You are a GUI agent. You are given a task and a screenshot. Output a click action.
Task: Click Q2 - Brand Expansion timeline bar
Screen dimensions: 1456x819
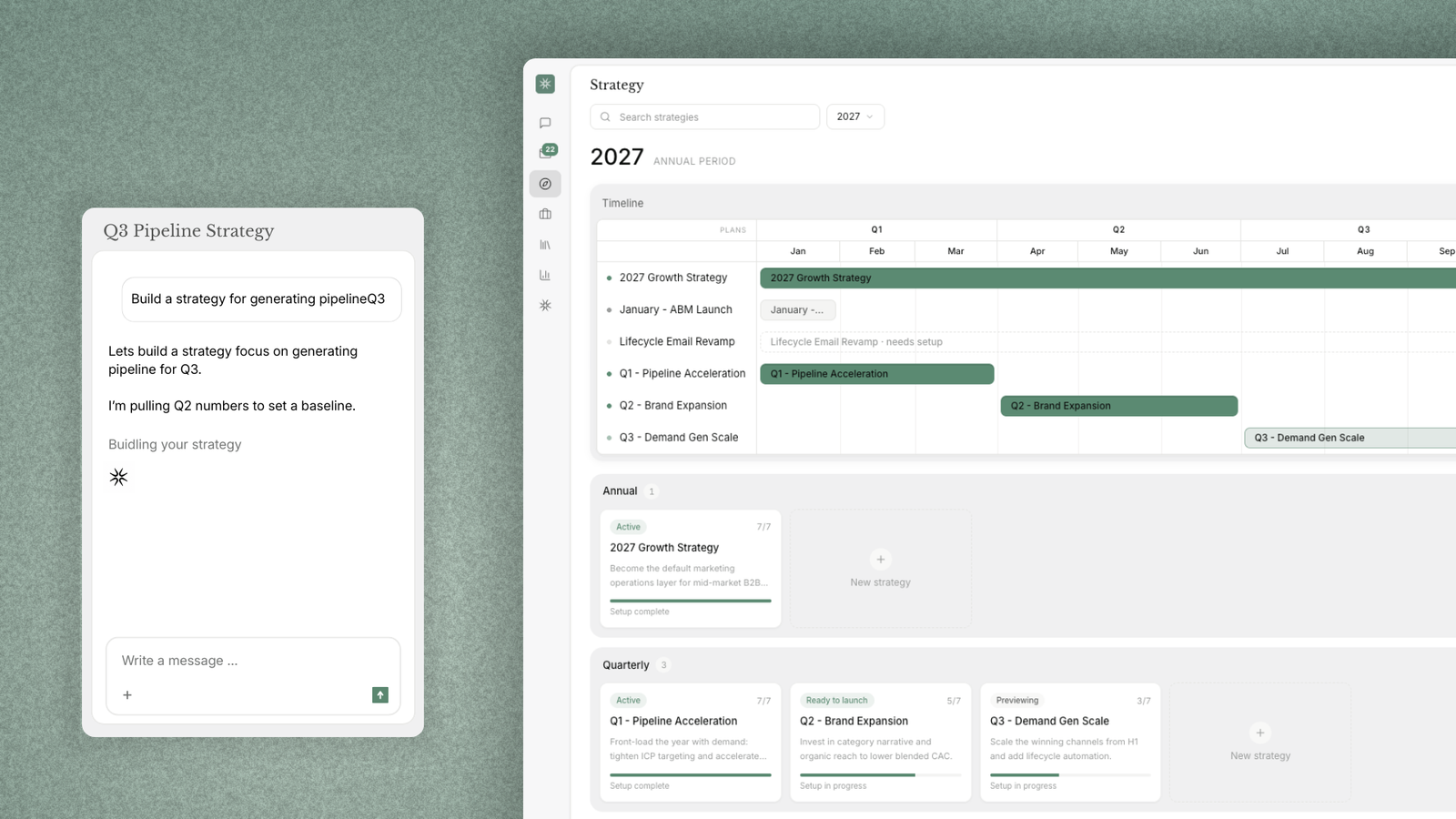1119,406
